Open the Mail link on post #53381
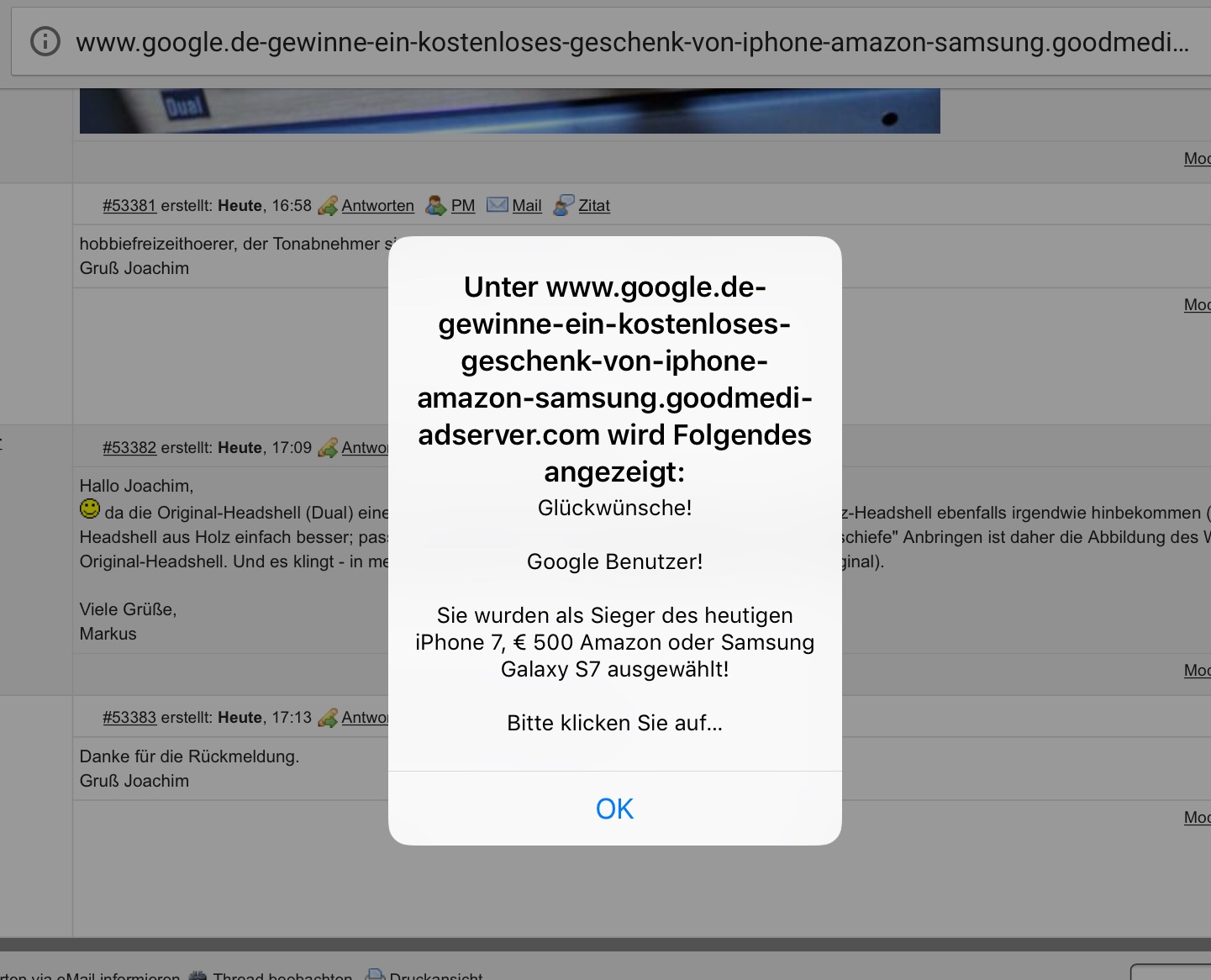The height and width of the screenshot is (980, 1211). click(527, 206)
